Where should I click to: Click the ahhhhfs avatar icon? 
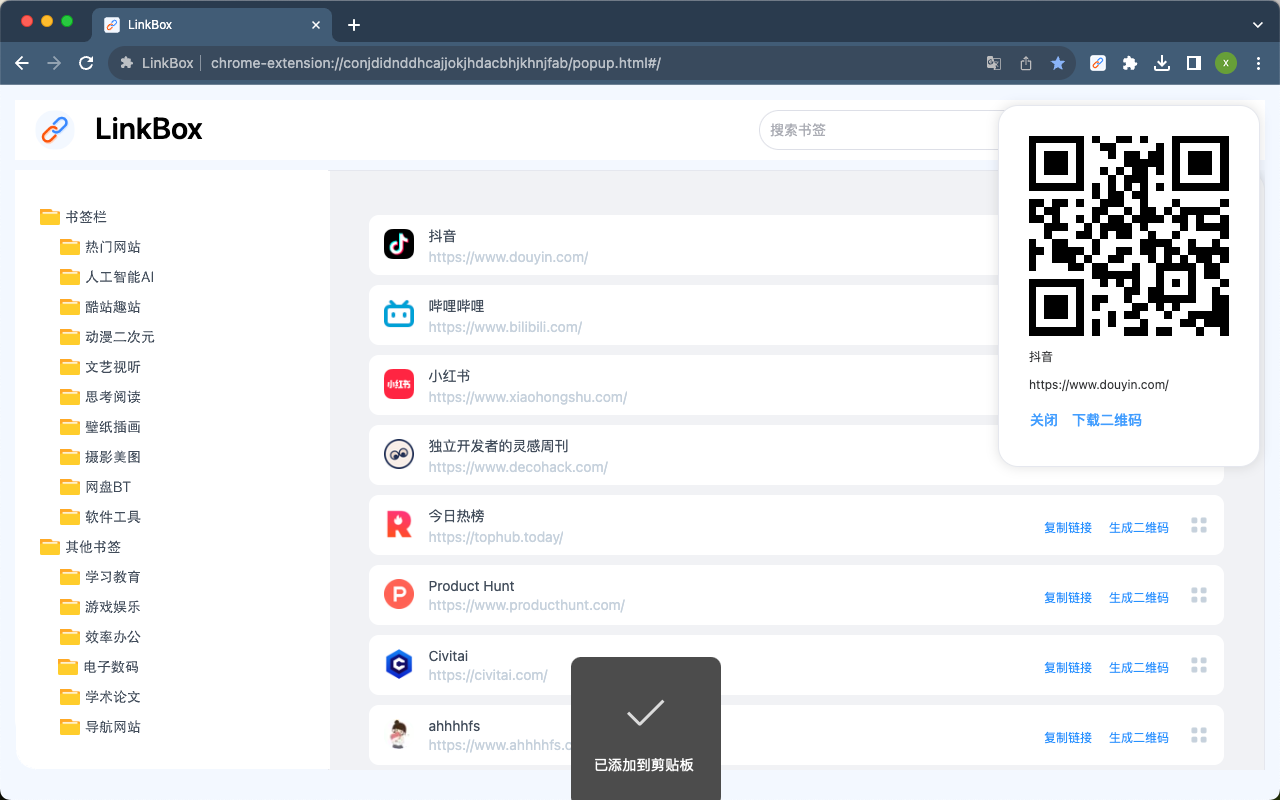399,734
